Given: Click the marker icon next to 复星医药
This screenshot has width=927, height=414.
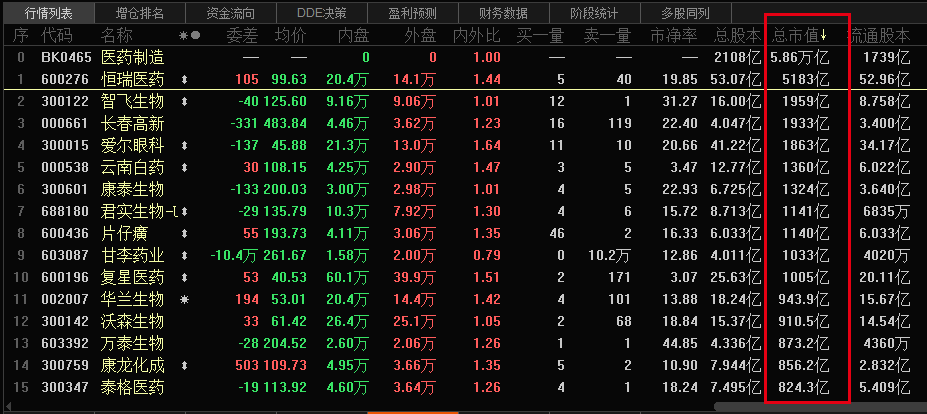Looking at the screenshot, I should click(x=183, y=277).
